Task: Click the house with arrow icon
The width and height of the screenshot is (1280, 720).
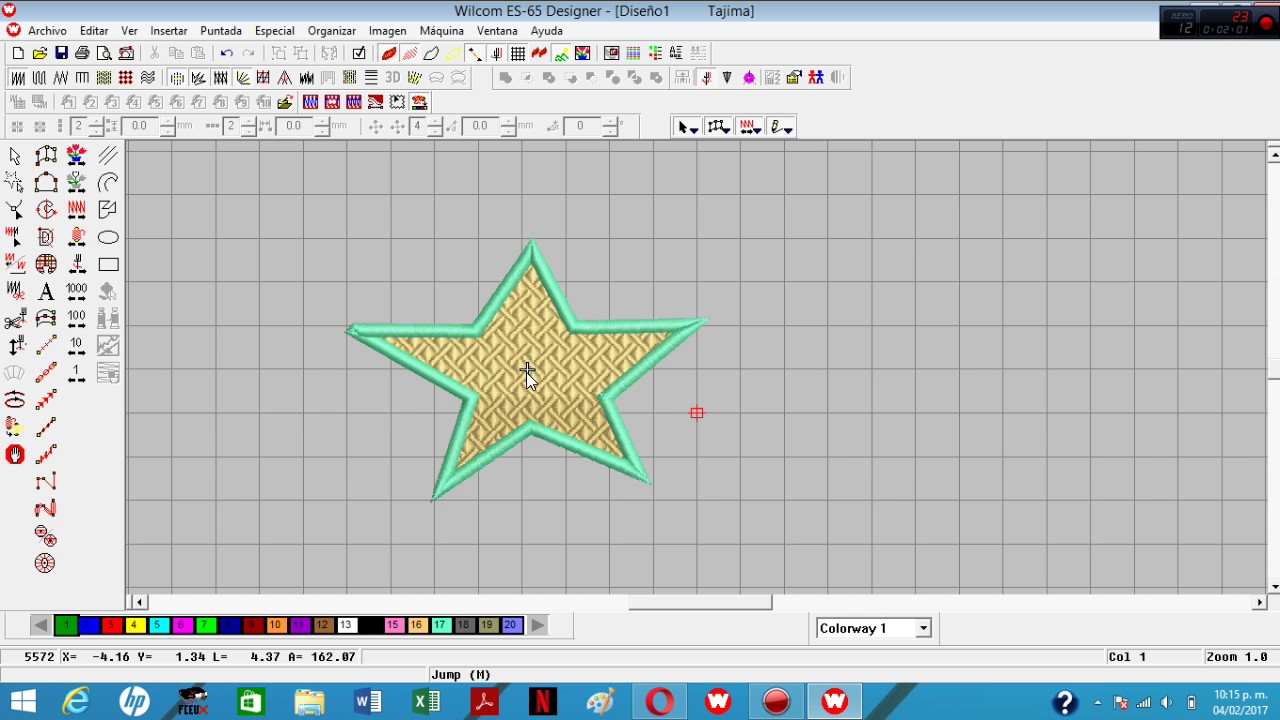Action: point(794,77)
